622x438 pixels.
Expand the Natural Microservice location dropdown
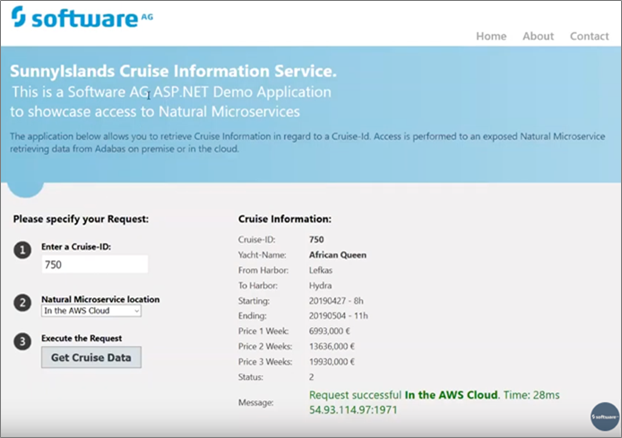[91, 311]
